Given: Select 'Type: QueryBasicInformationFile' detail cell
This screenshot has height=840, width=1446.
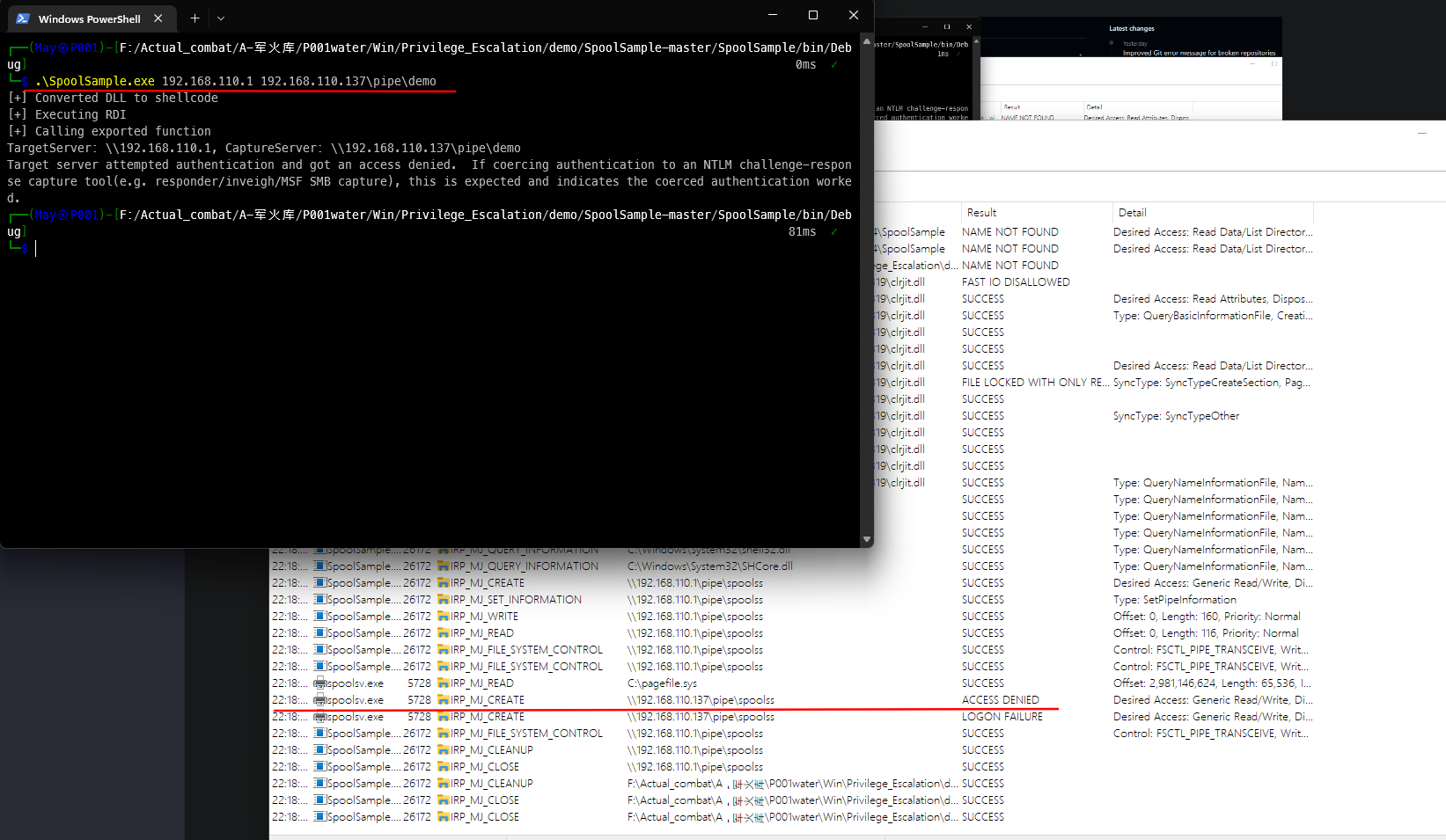Looking at the screenshot, I should click(1213, 316).
